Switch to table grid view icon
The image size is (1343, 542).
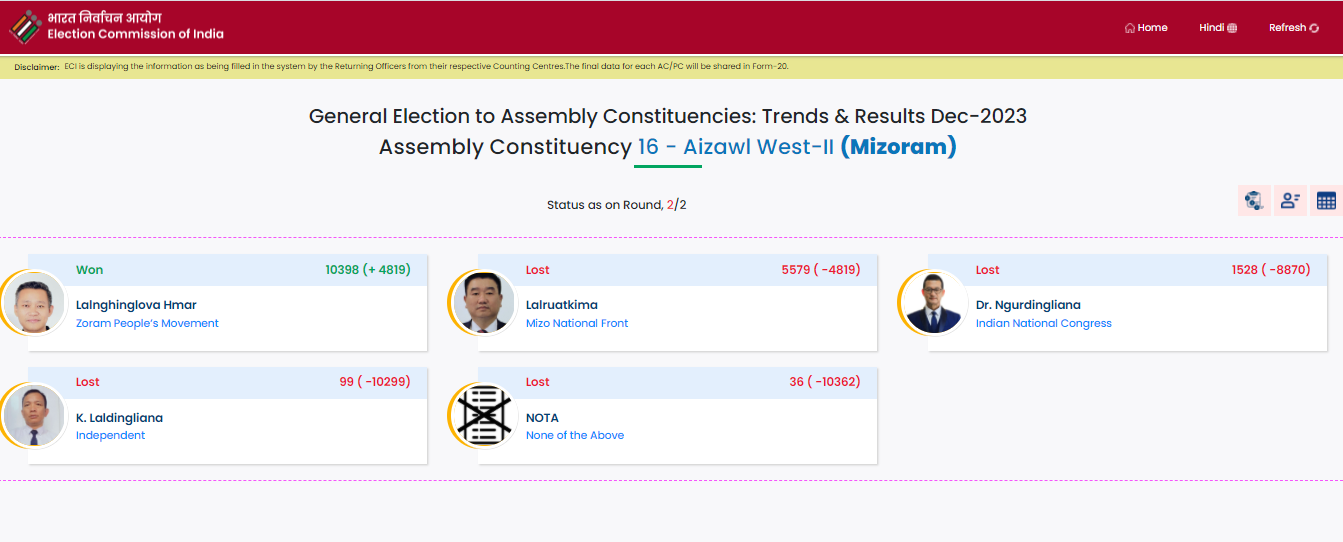pyautogui.click(x=1326, y=200)
